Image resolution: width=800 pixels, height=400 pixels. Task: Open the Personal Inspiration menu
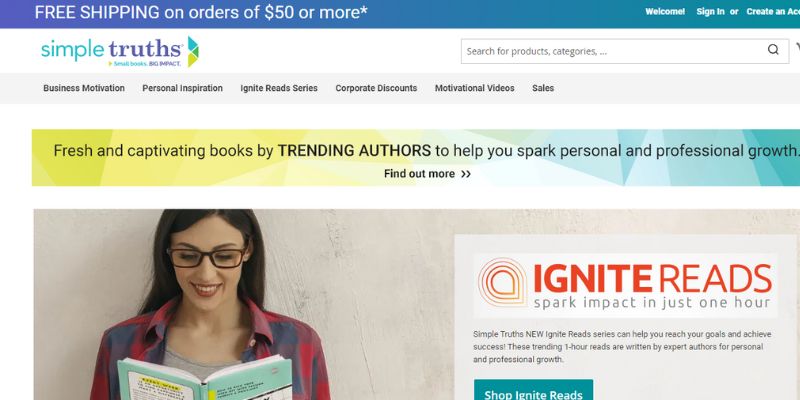182,88
